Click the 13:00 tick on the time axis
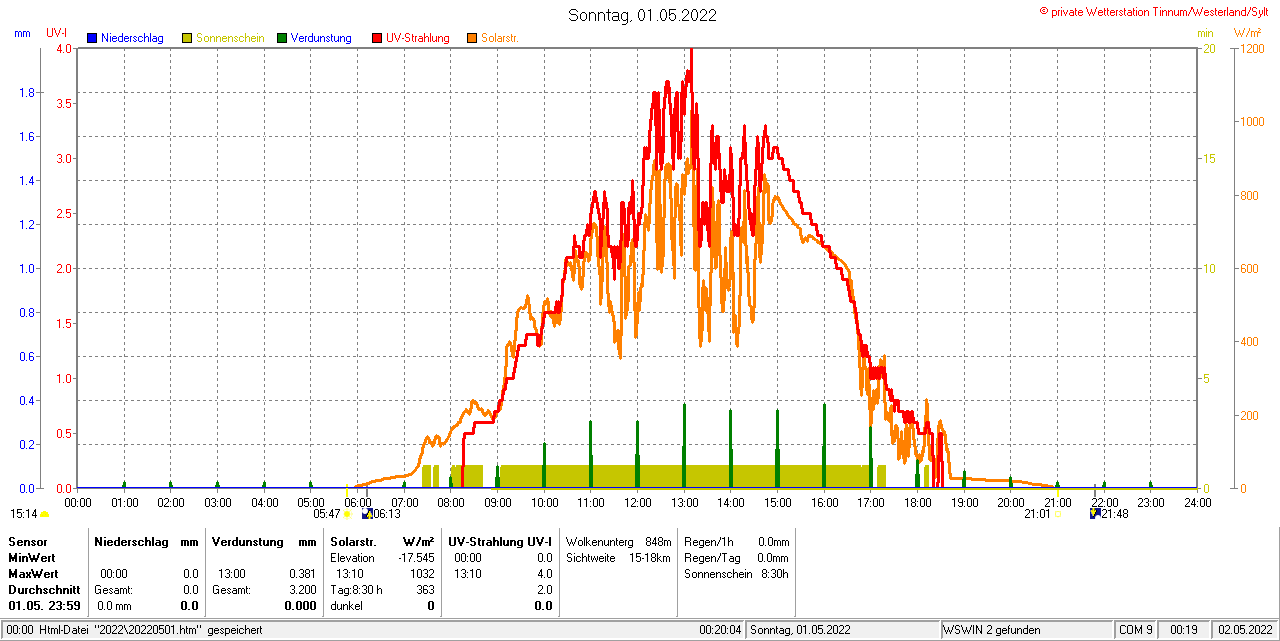The image size is (1280, 641). coord(684,502)
